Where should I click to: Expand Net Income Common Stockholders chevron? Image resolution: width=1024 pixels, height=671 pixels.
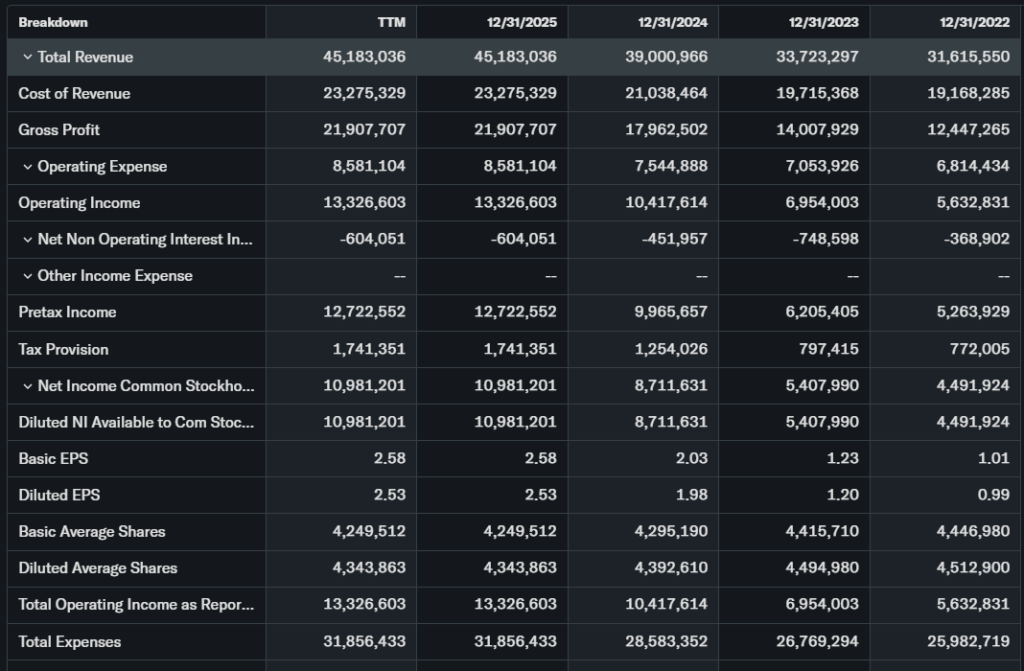point(27,386)
